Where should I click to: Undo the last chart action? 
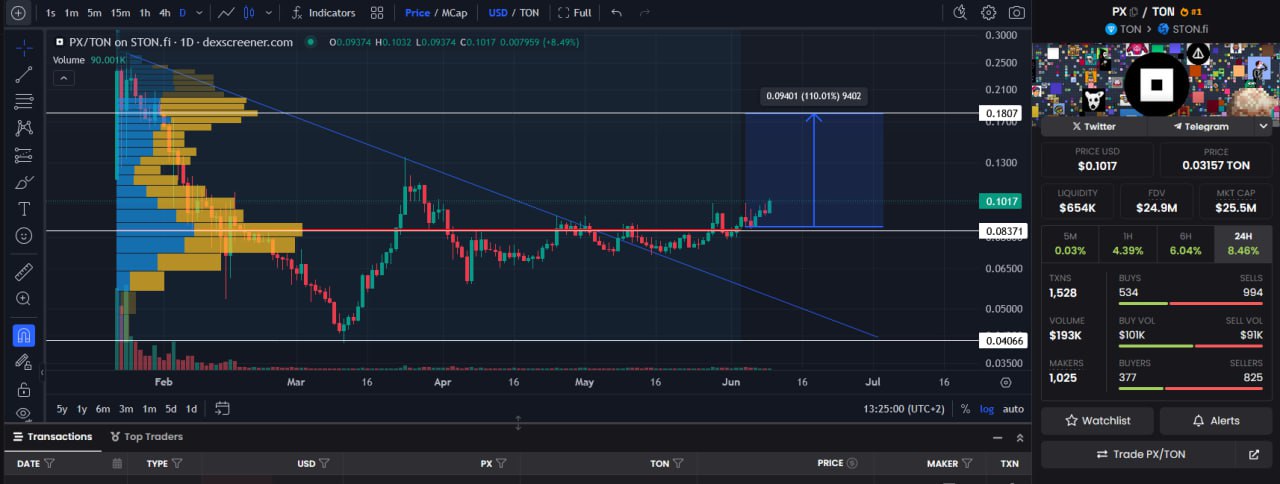point(616,13)
